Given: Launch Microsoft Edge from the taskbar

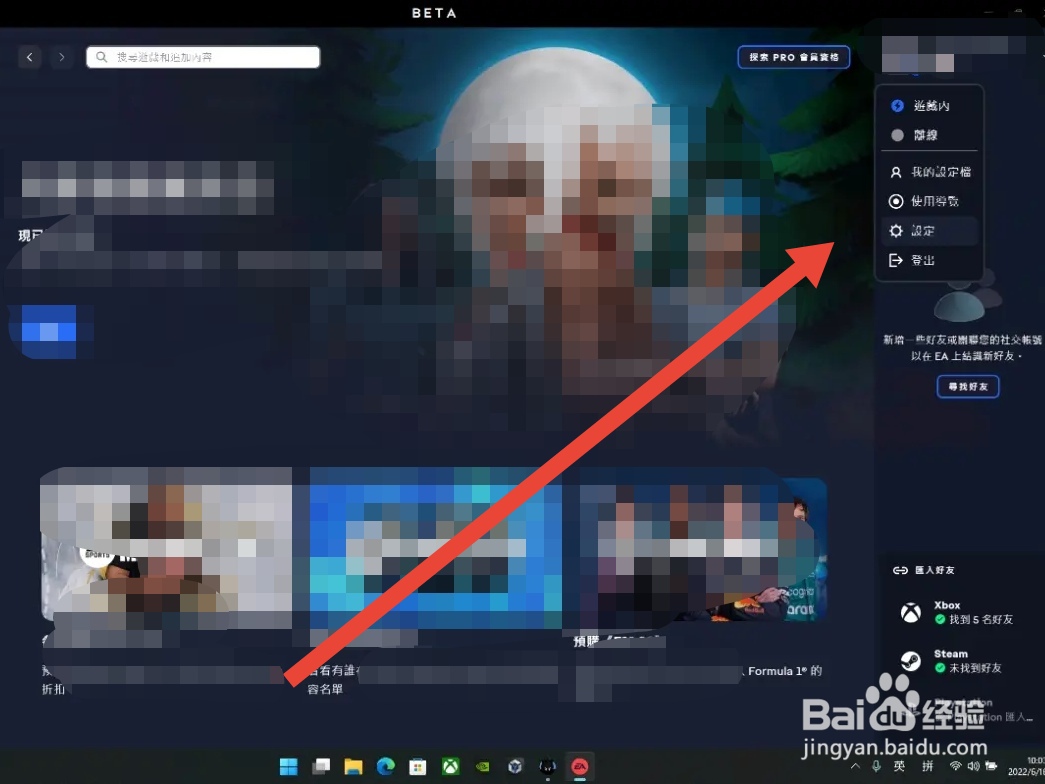Looking at the screenshot, I should click(x=385, y=767).
